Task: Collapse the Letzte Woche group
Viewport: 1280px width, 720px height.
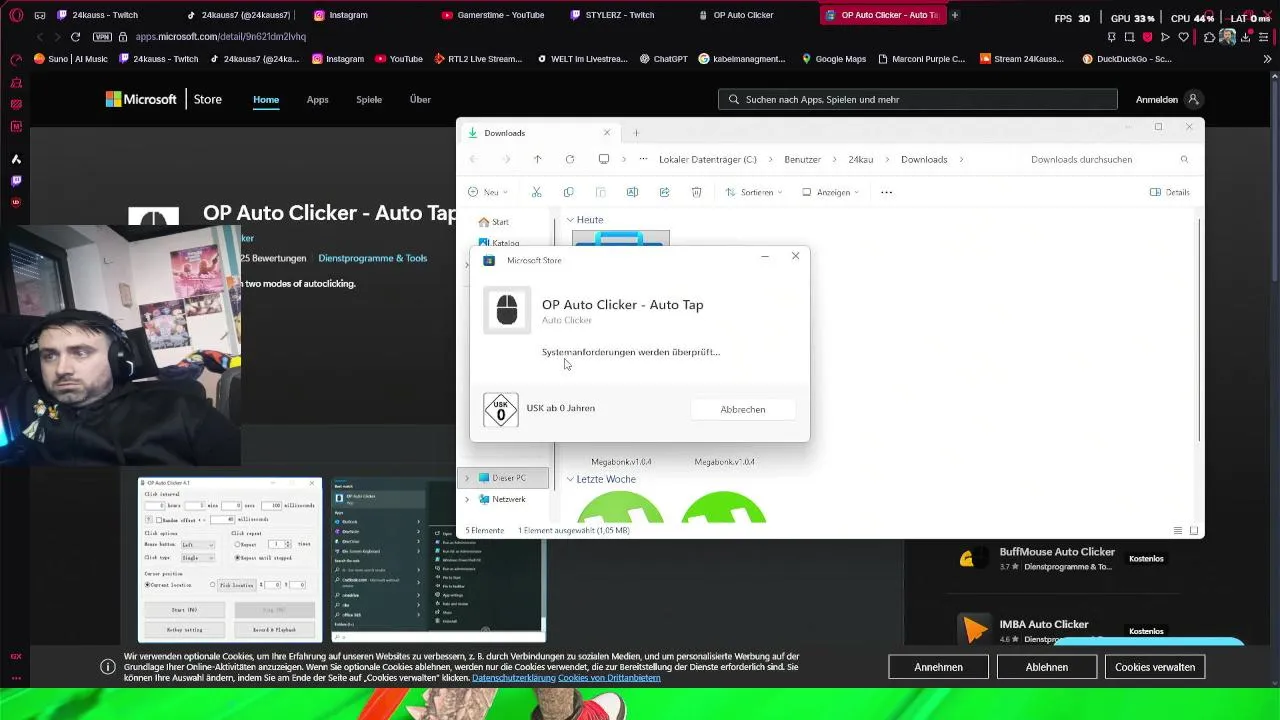Action: [570, 479]
